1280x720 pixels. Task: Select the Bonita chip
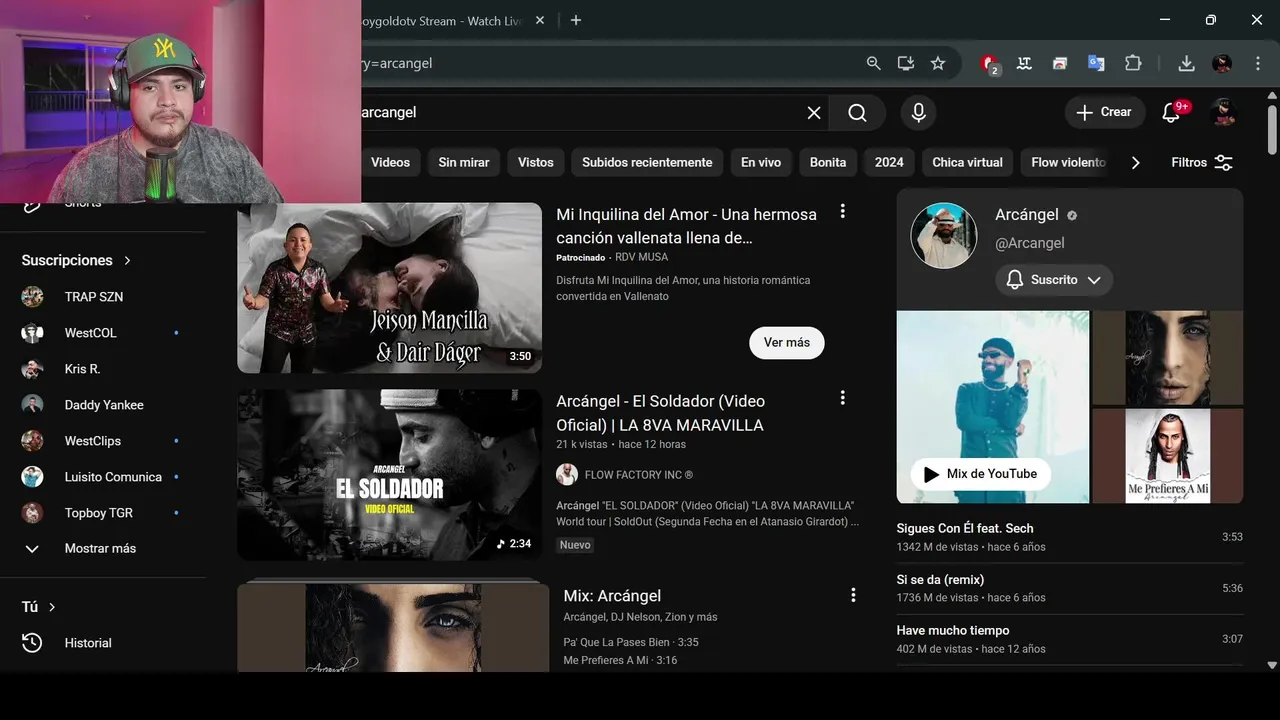pyautogui.click(x=828, y=162)
